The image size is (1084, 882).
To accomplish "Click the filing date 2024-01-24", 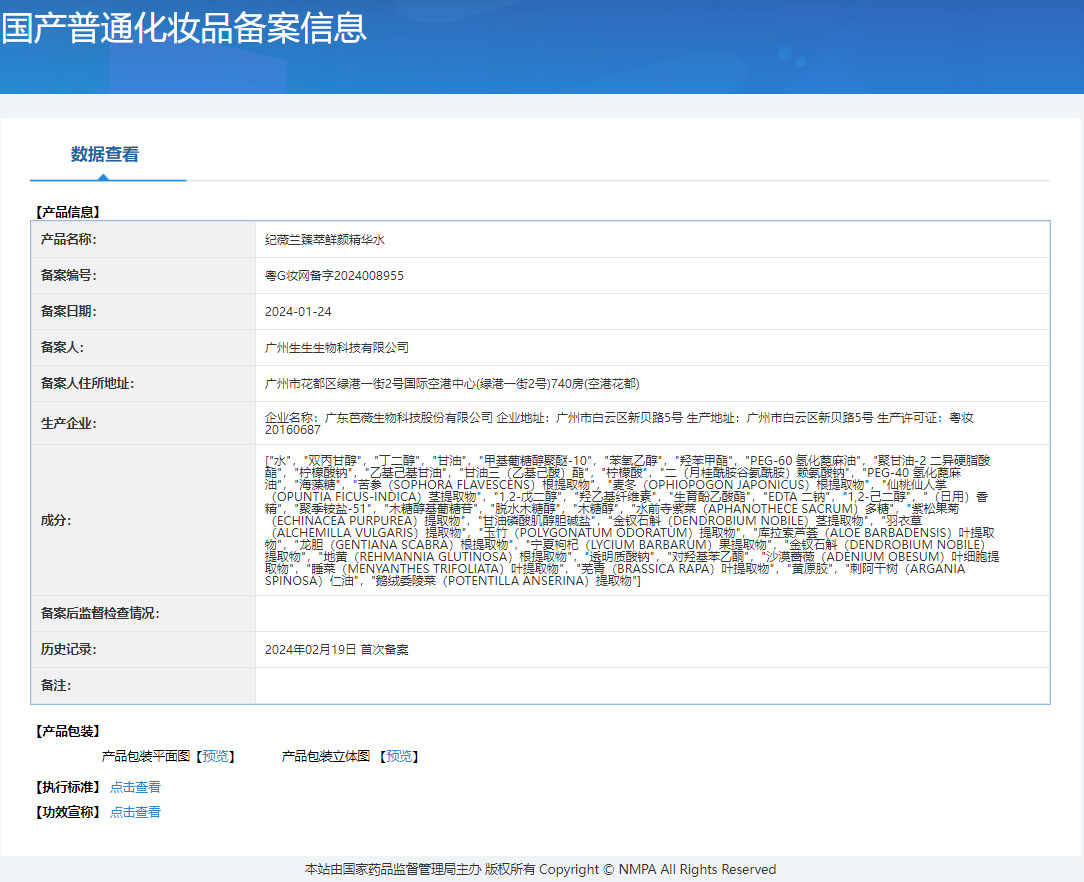I will [x=298, y=312].
